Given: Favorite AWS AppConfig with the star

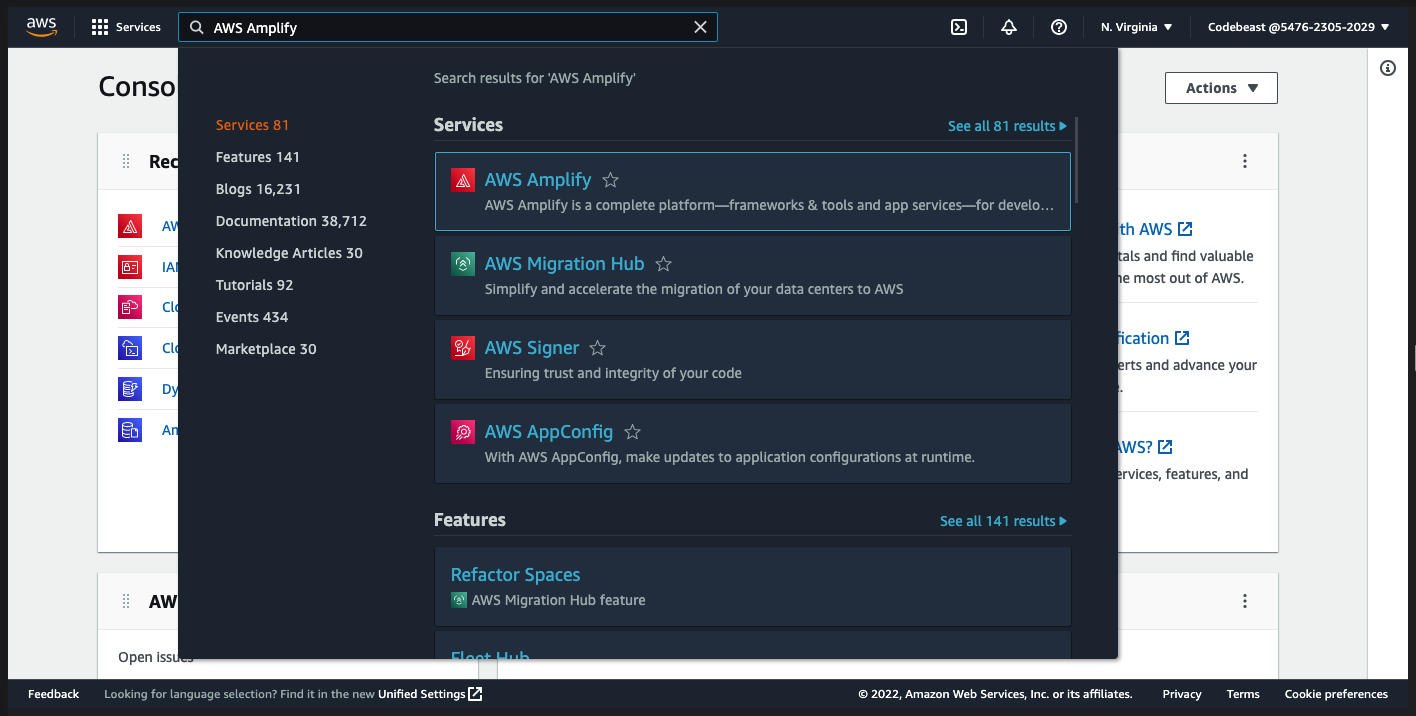Looking at the screenshot, I should [x=632, y=432].
